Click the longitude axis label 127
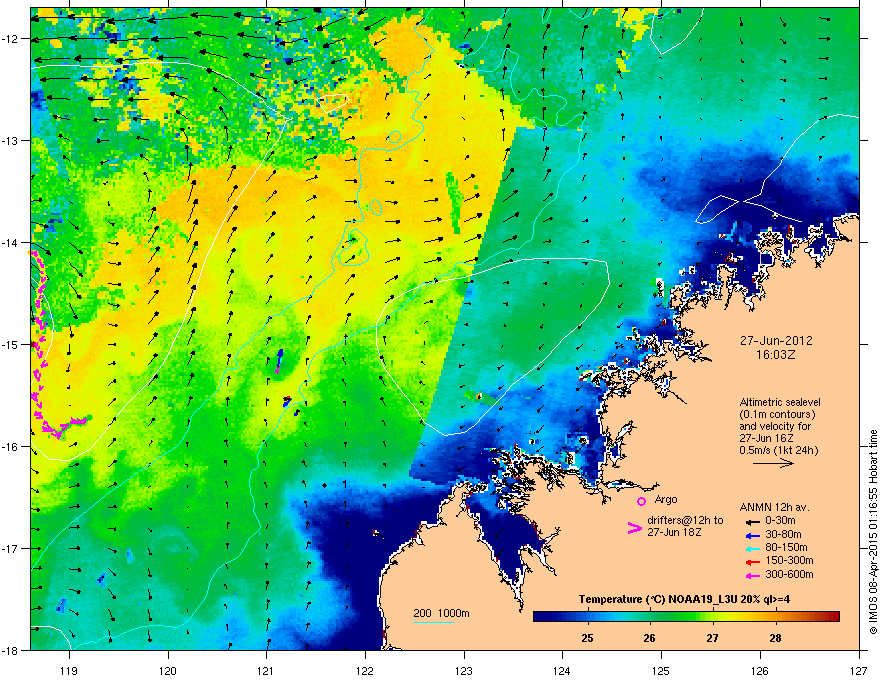Viewport: 880px width, 680px height. pyautogui.click(x=859, y=670)
